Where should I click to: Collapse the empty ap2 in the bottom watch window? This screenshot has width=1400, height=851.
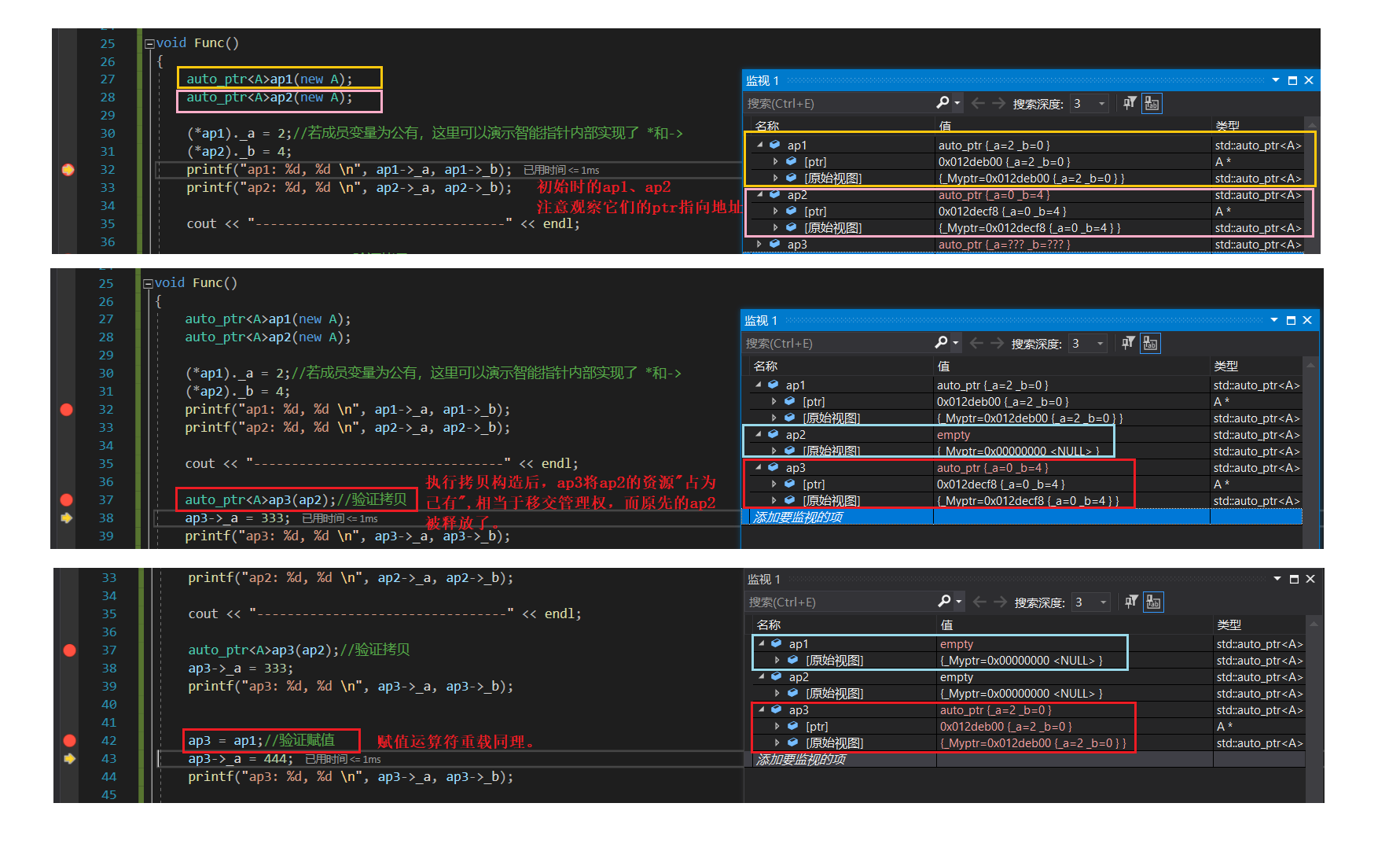tap(761, 676)
